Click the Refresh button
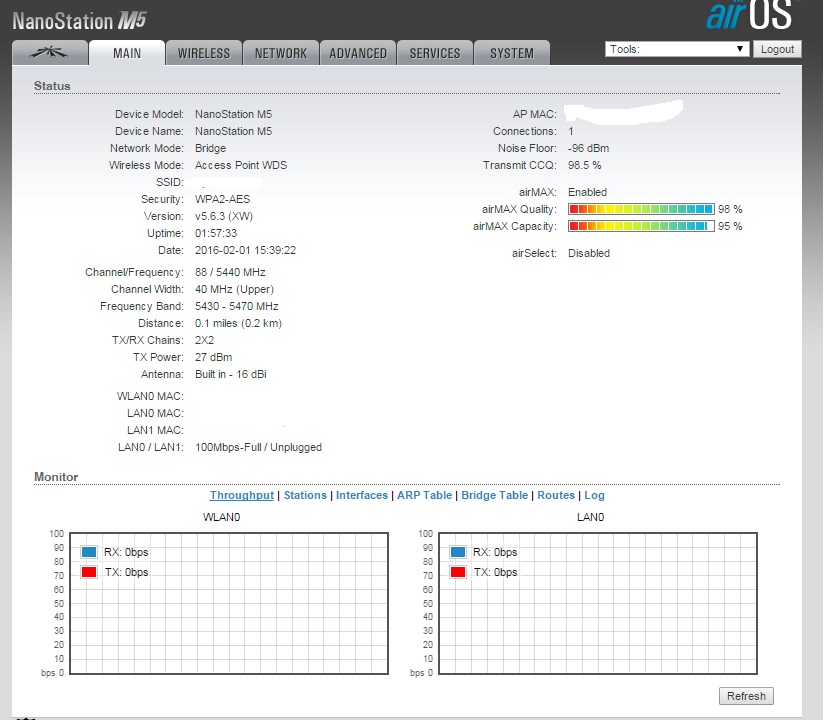This screenshot has width=826, height=720. coord(746,696)
